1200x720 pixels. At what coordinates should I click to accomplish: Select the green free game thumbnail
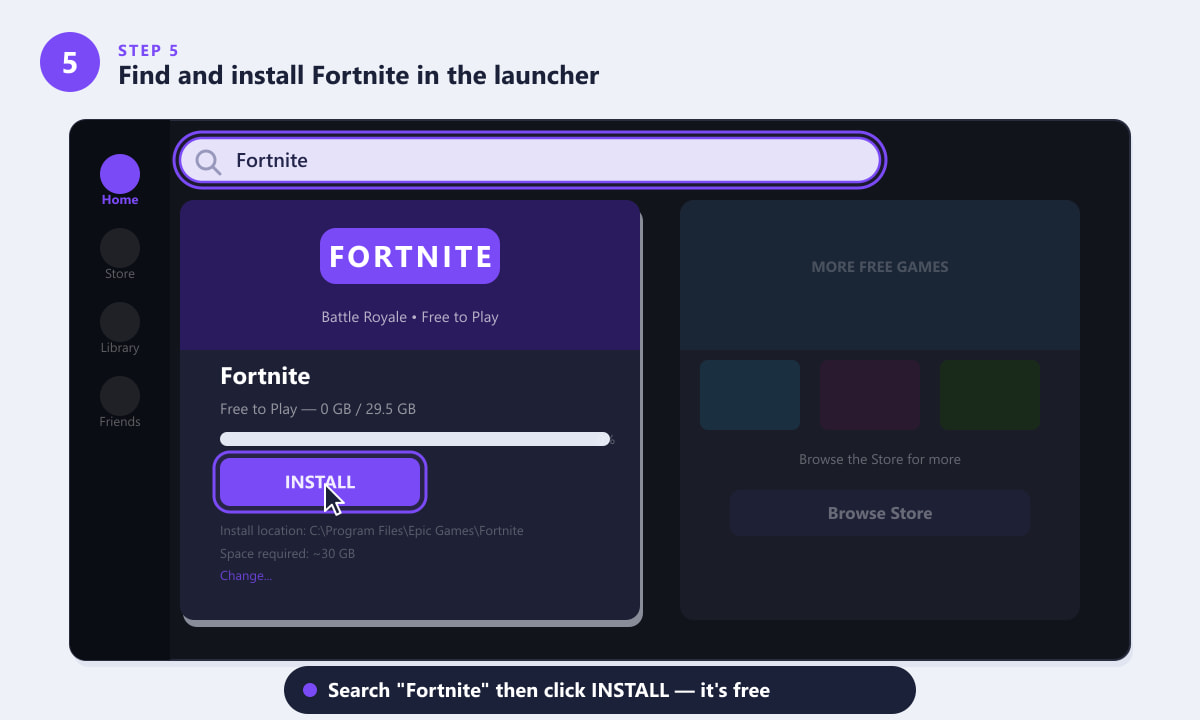(990, 395)
